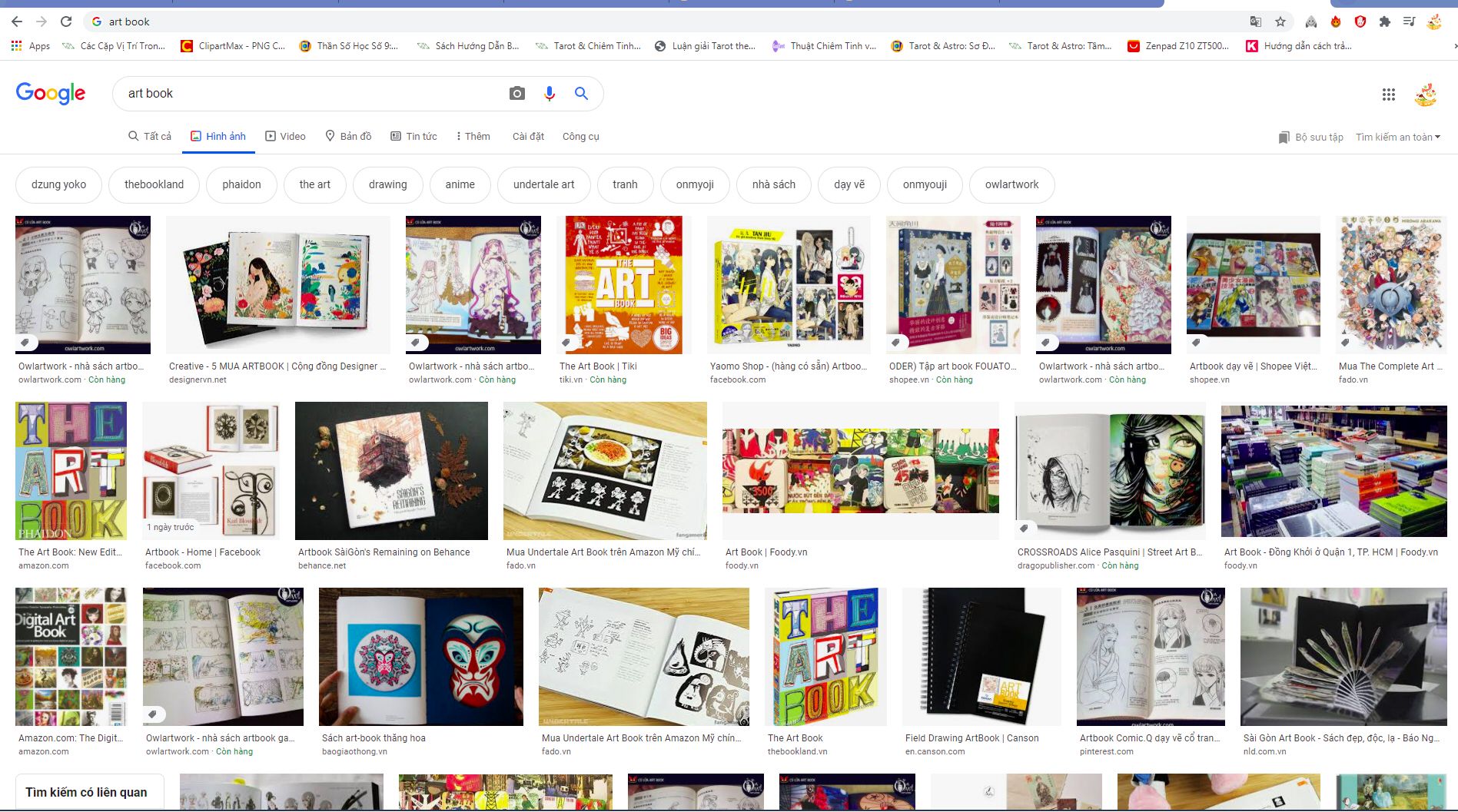Switch to the Tất cả tab
Image resolution: width=1458 pixels, height=812 pixels.
[150, 136]
